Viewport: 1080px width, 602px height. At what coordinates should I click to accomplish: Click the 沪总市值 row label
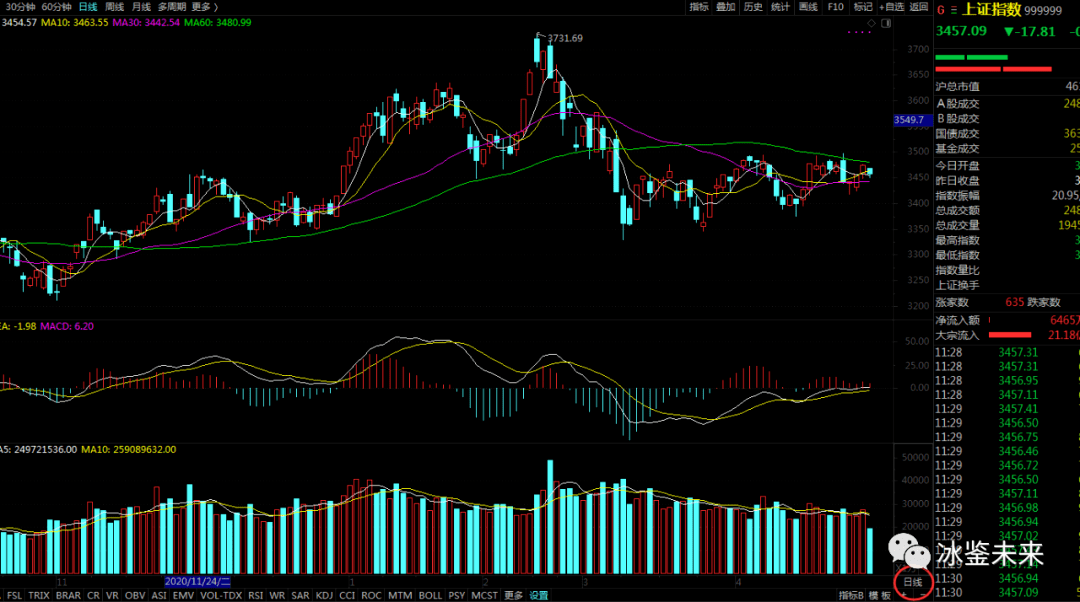(x=957, y=87)
